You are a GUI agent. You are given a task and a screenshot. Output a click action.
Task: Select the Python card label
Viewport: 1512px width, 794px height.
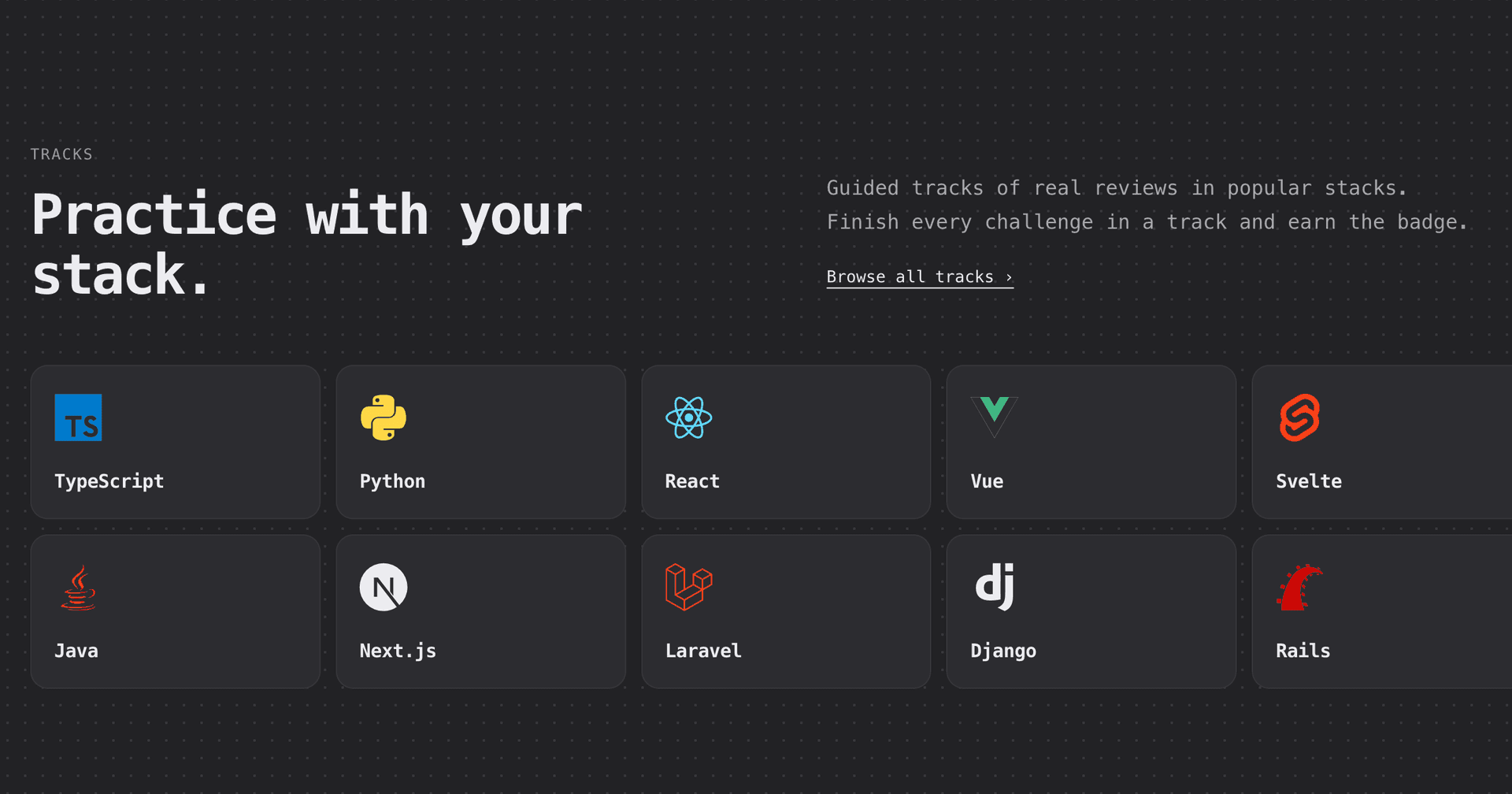(392, 481)
